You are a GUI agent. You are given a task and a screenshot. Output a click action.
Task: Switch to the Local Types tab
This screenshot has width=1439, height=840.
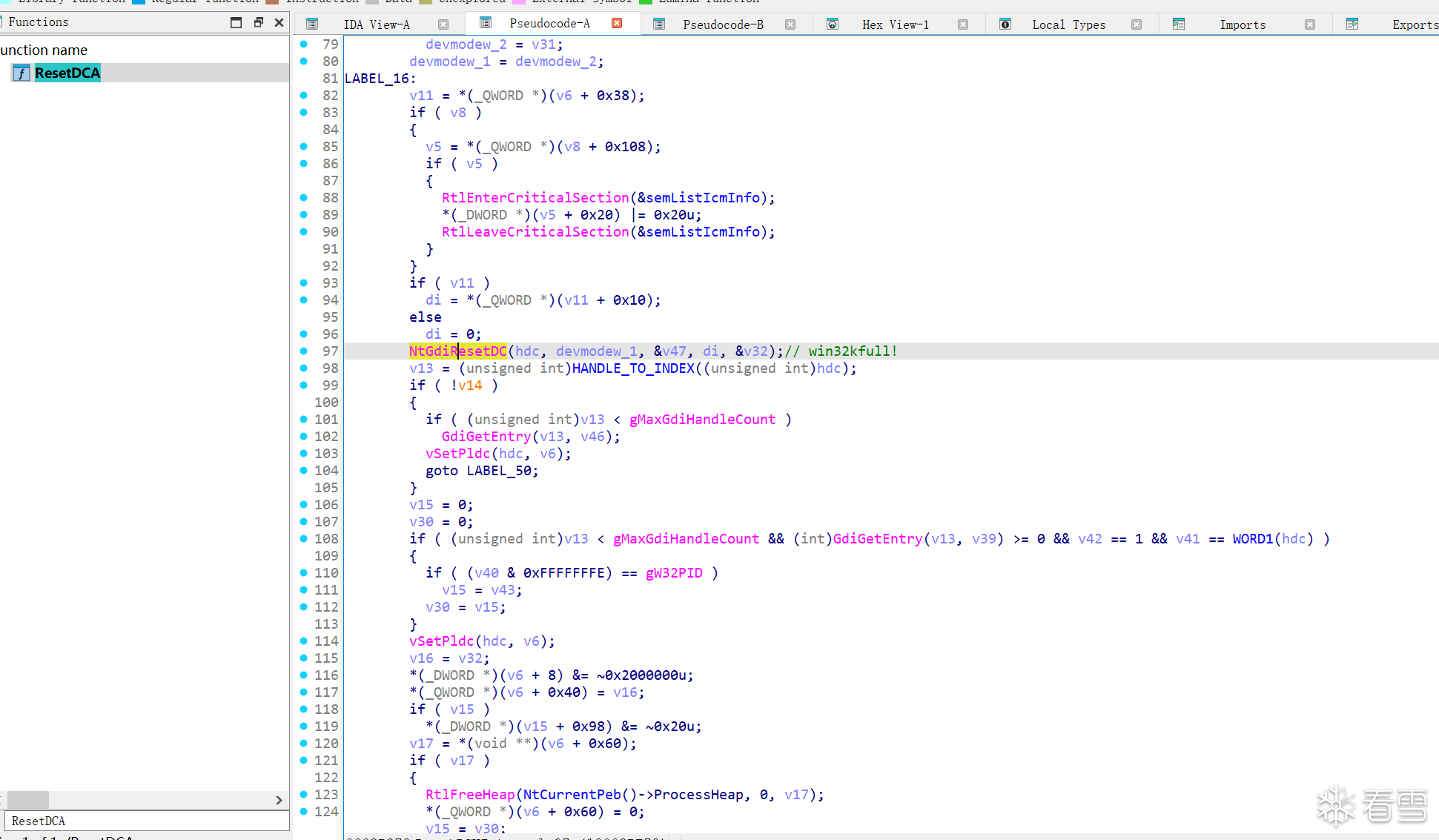tap(1068, 24)
